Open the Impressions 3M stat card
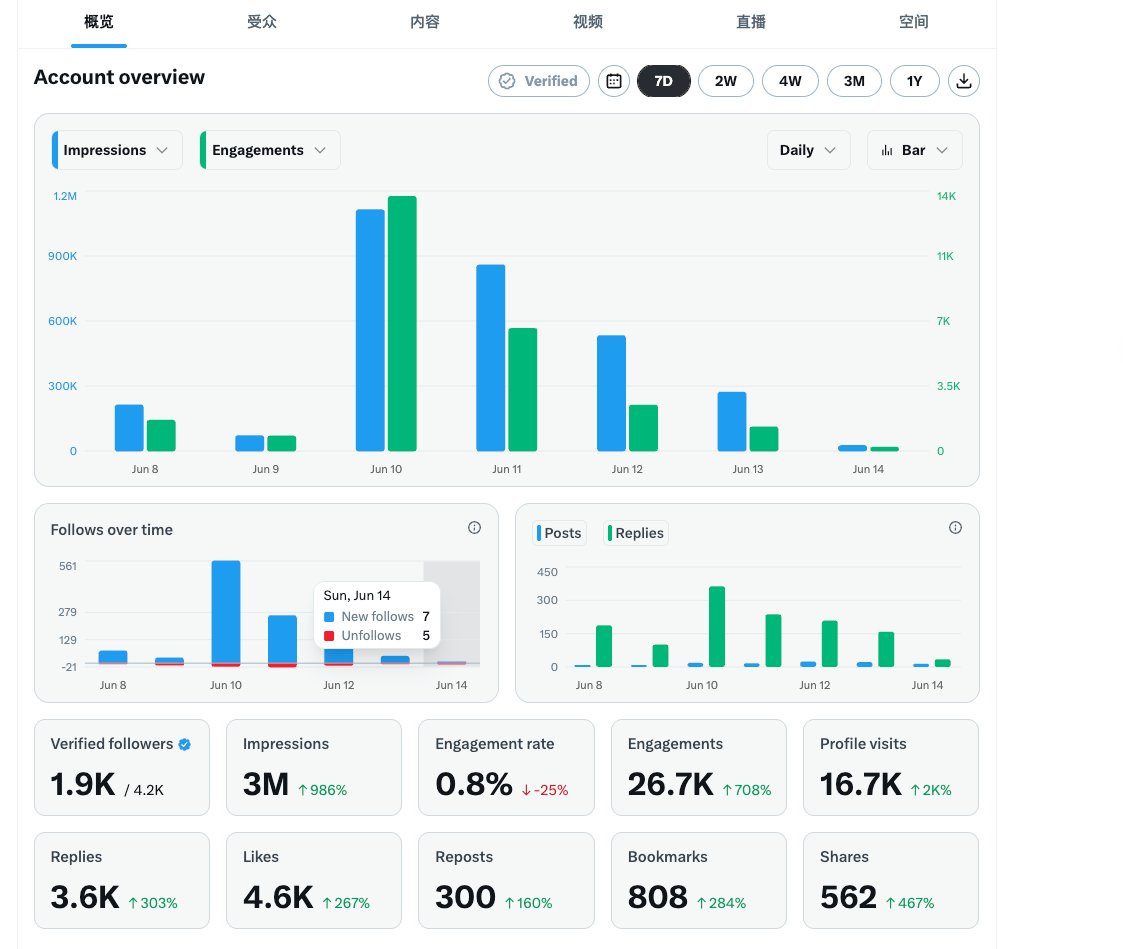The width and height of the screenshot is (1123, 949). coord(314,767)
